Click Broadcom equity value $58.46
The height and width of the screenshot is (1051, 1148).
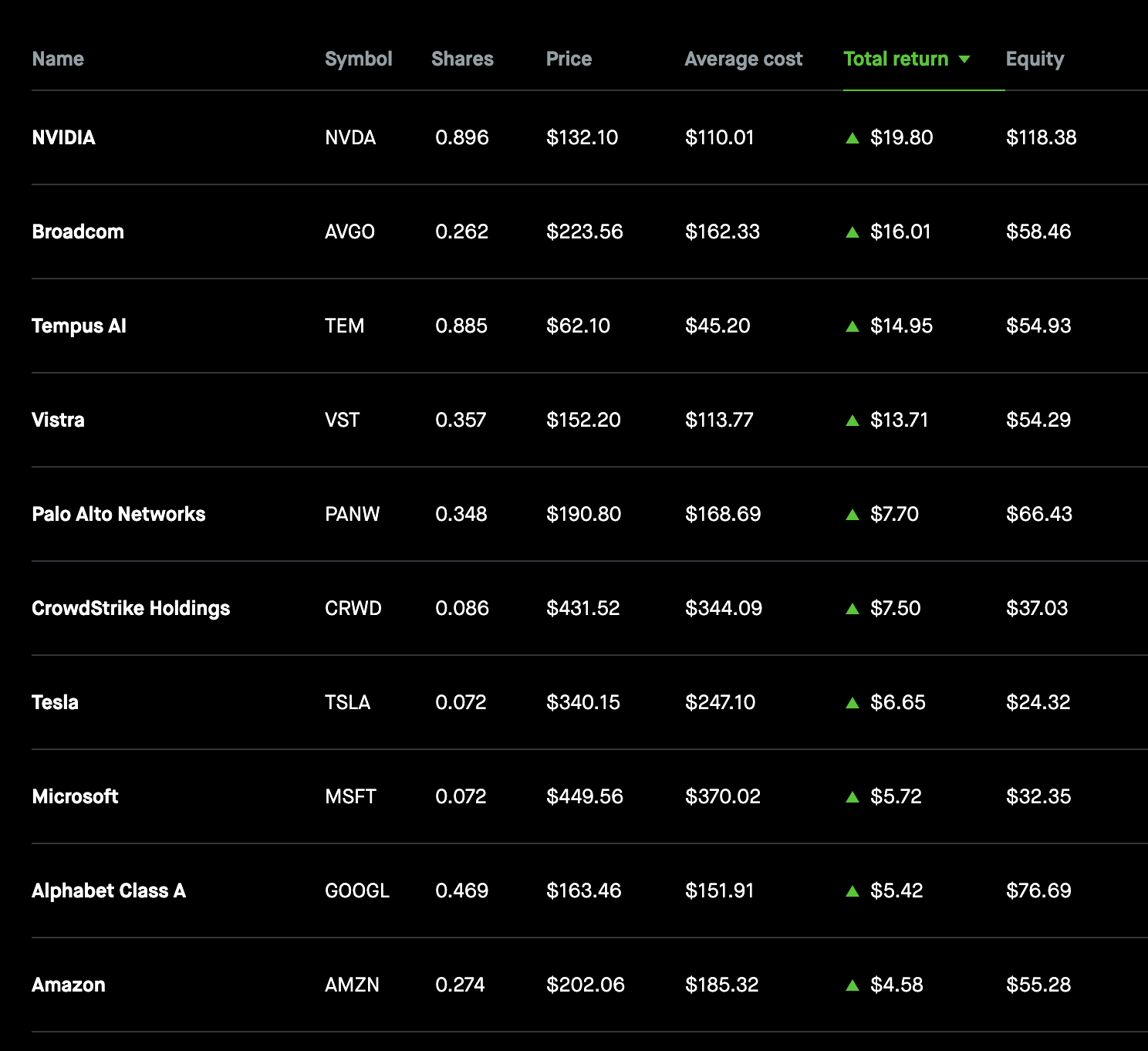(x=1038, y=231)
